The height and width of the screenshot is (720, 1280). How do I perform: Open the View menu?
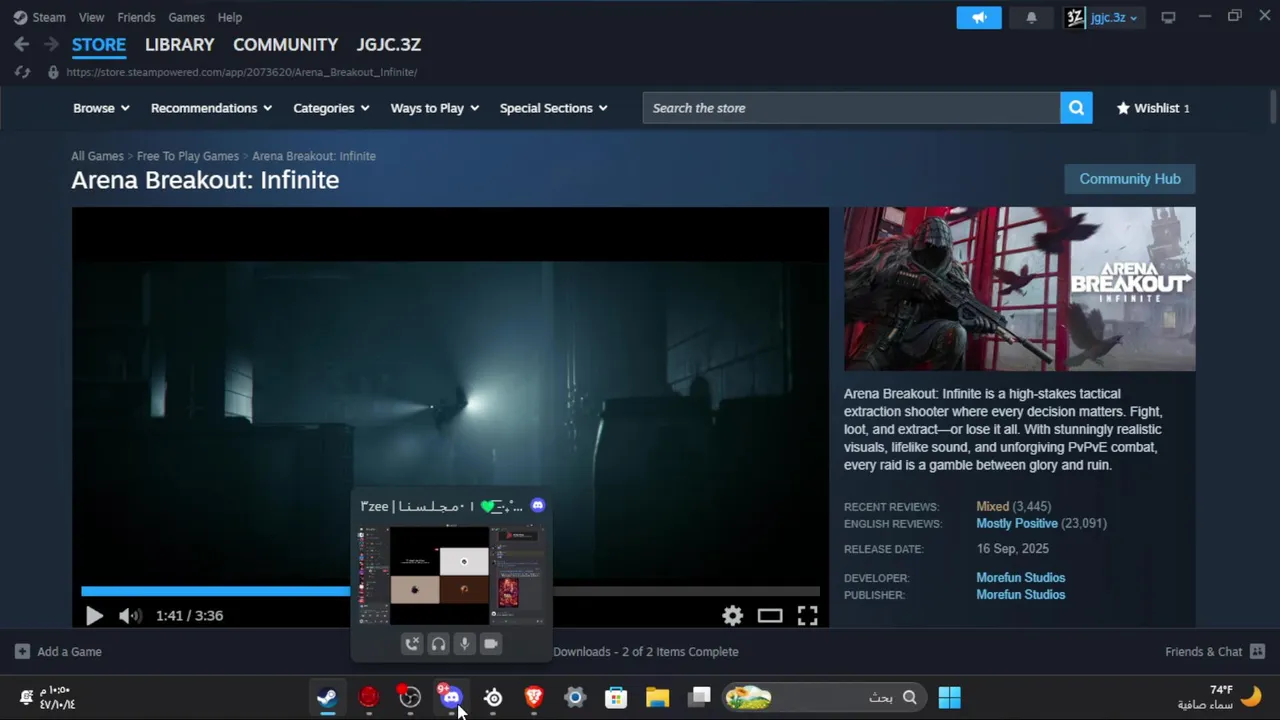click(x=91, y=17)
